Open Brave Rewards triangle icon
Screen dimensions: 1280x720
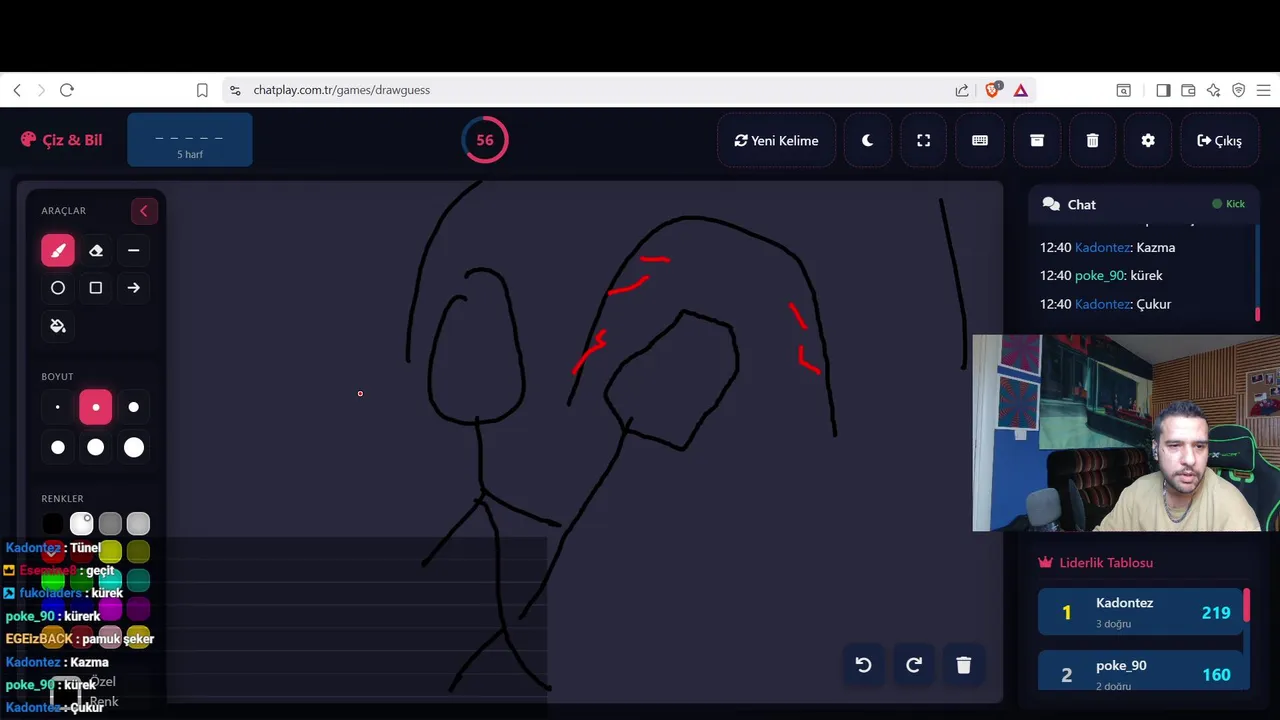pos(1020,90)
